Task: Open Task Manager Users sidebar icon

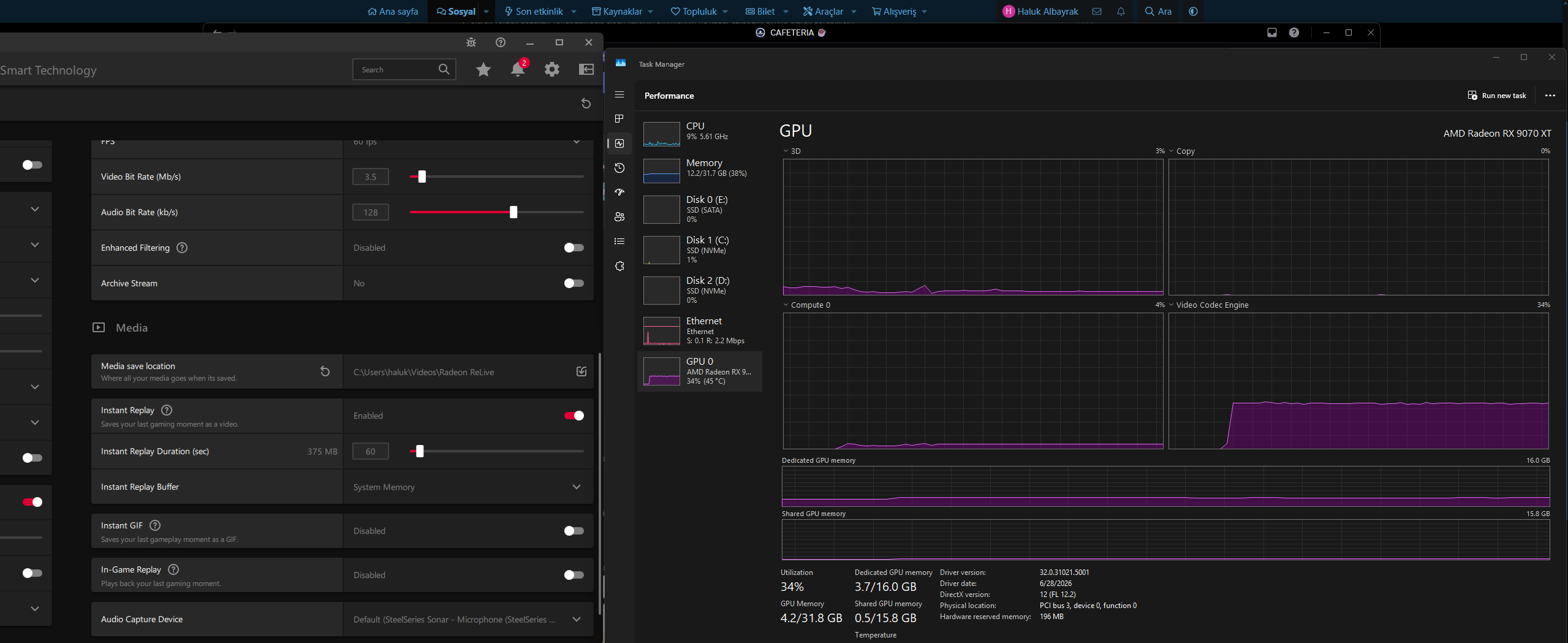Action: point(619,217)
